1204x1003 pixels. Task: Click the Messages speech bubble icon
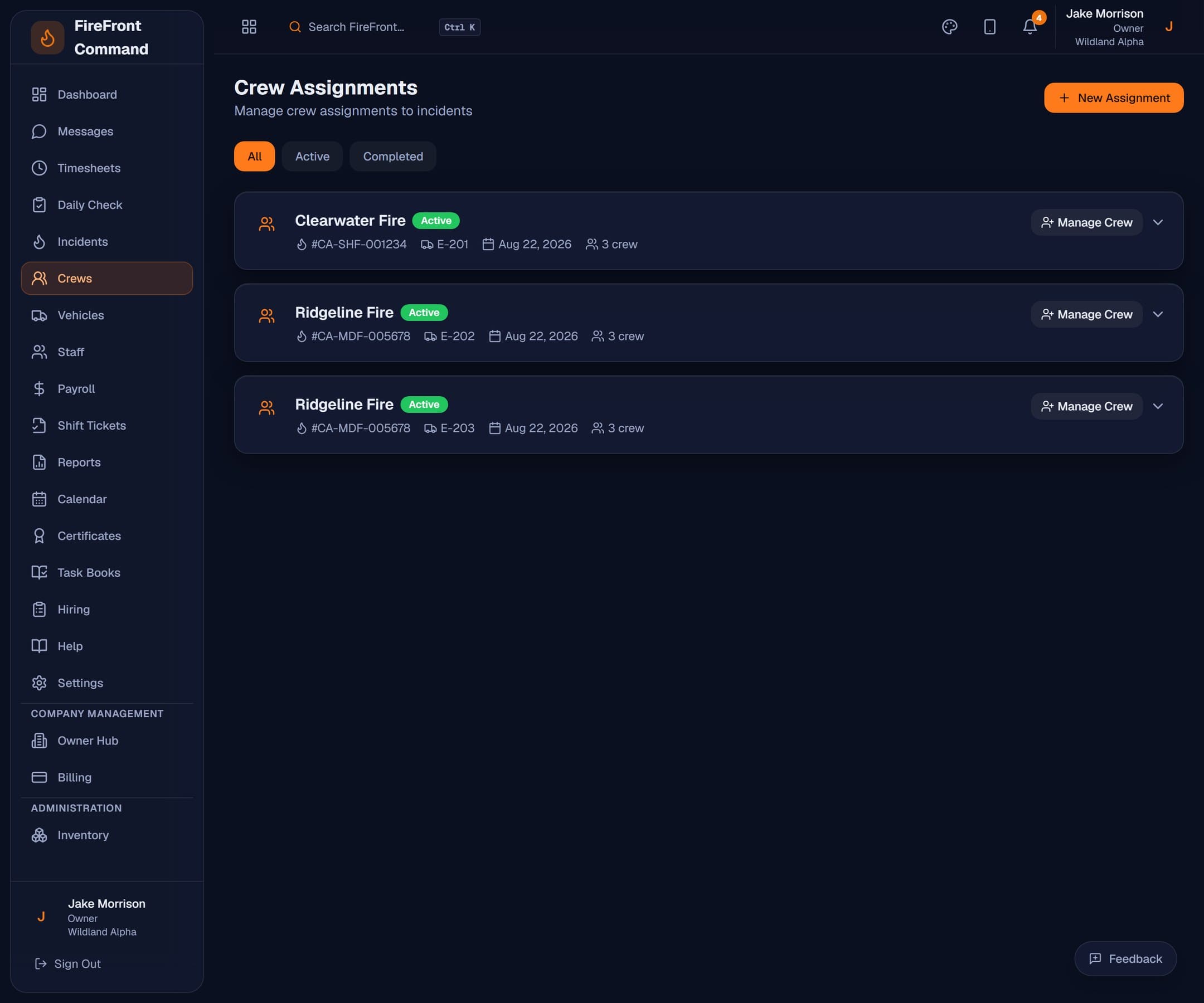pos(39,132)
